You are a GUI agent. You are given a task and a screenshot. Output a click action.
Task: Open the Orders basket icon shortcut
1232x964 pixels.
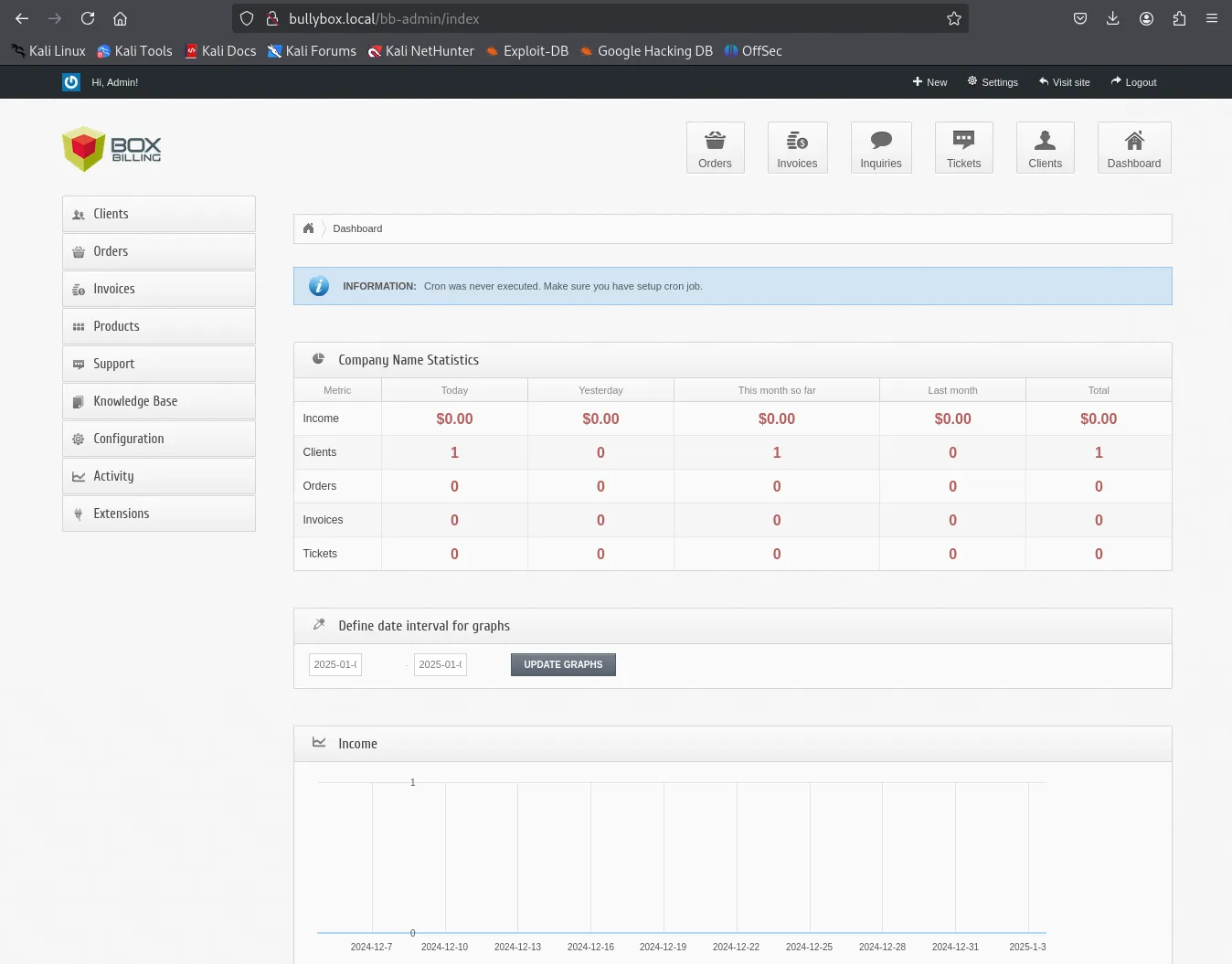(715, 148)
